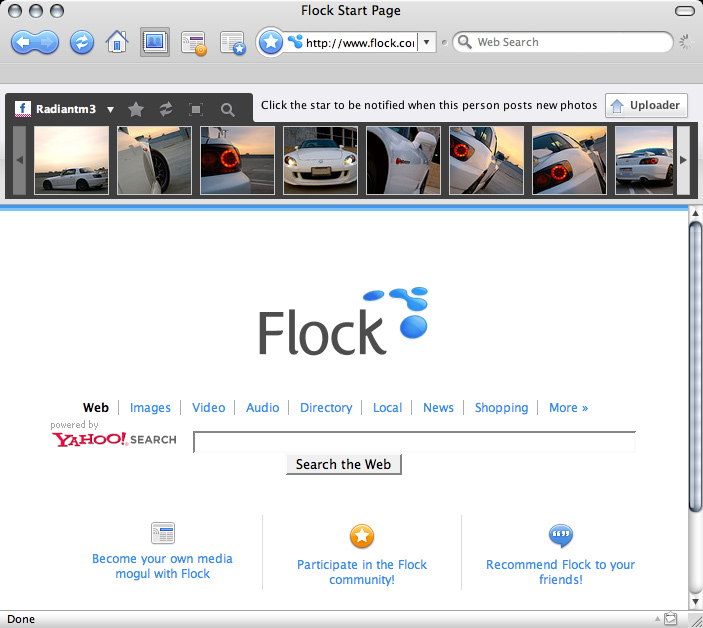Toggle the media bar toolbar icon
The image size is (703, 628).
(155, 42)
